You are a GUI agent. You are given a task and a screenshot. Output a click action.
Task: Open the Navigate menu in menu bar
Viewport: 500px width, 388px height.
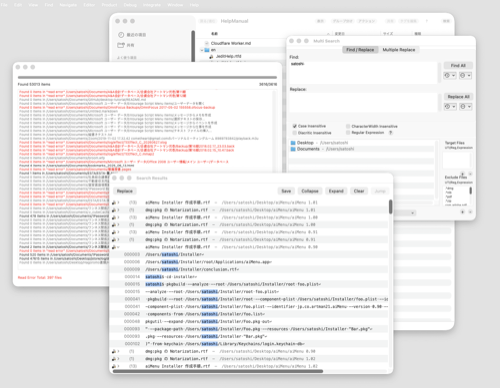68,5
